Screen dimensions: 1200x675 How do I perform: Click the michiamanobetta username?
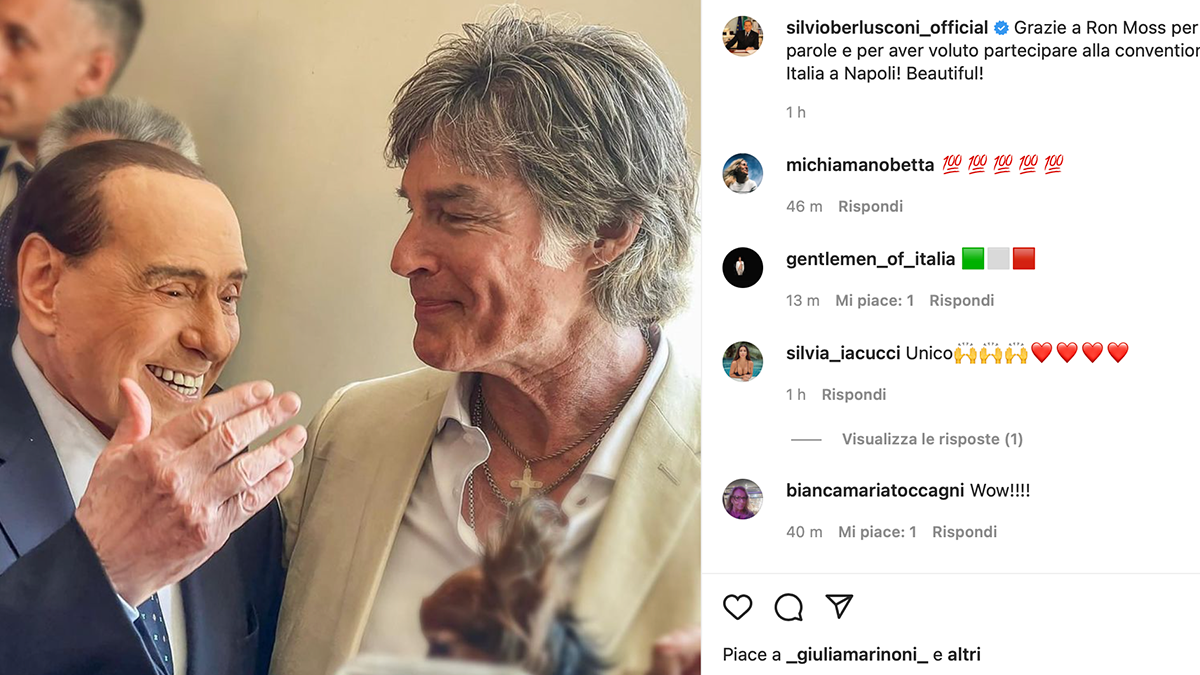[x=860, y=164]
